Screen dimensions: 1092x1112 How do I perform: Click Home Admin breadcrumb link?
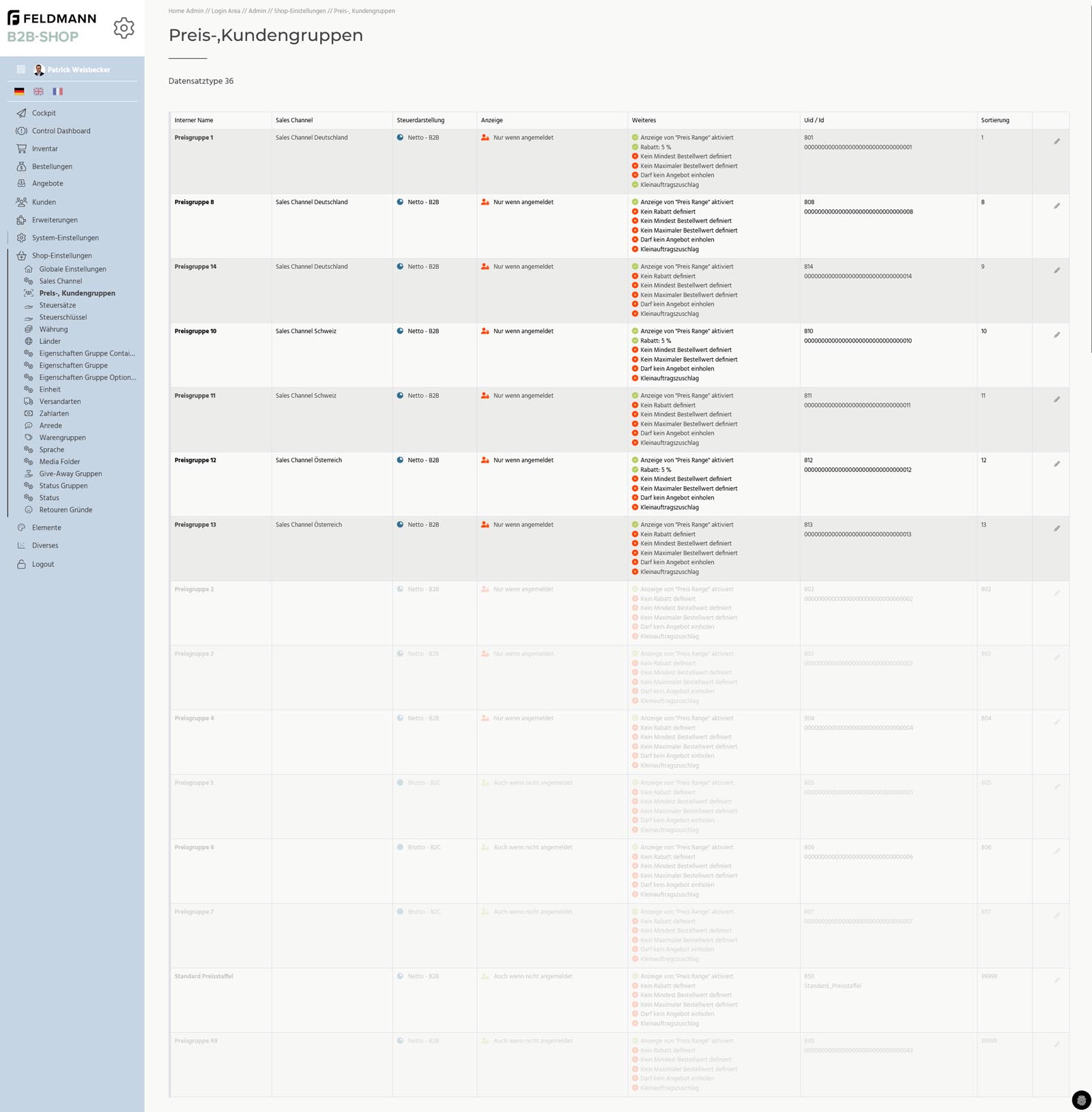(186, 11)
